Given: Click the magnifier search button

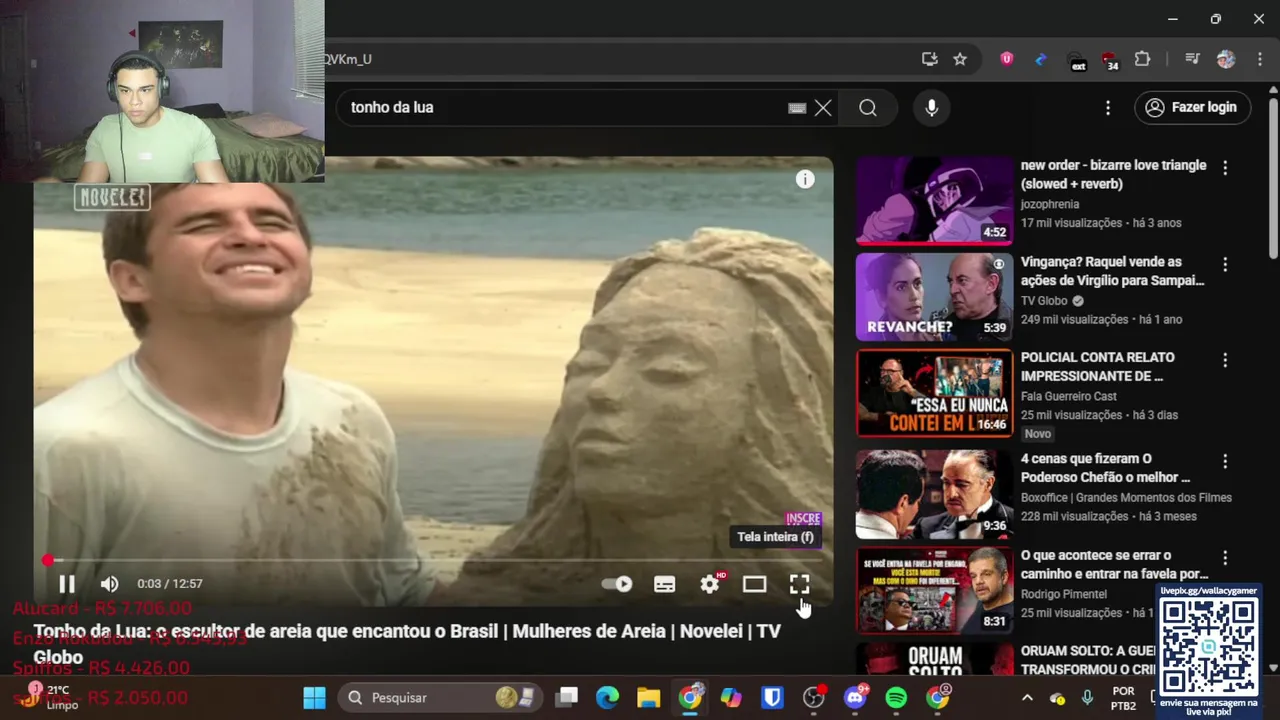Looking at the screenshot, I should 868,108.
